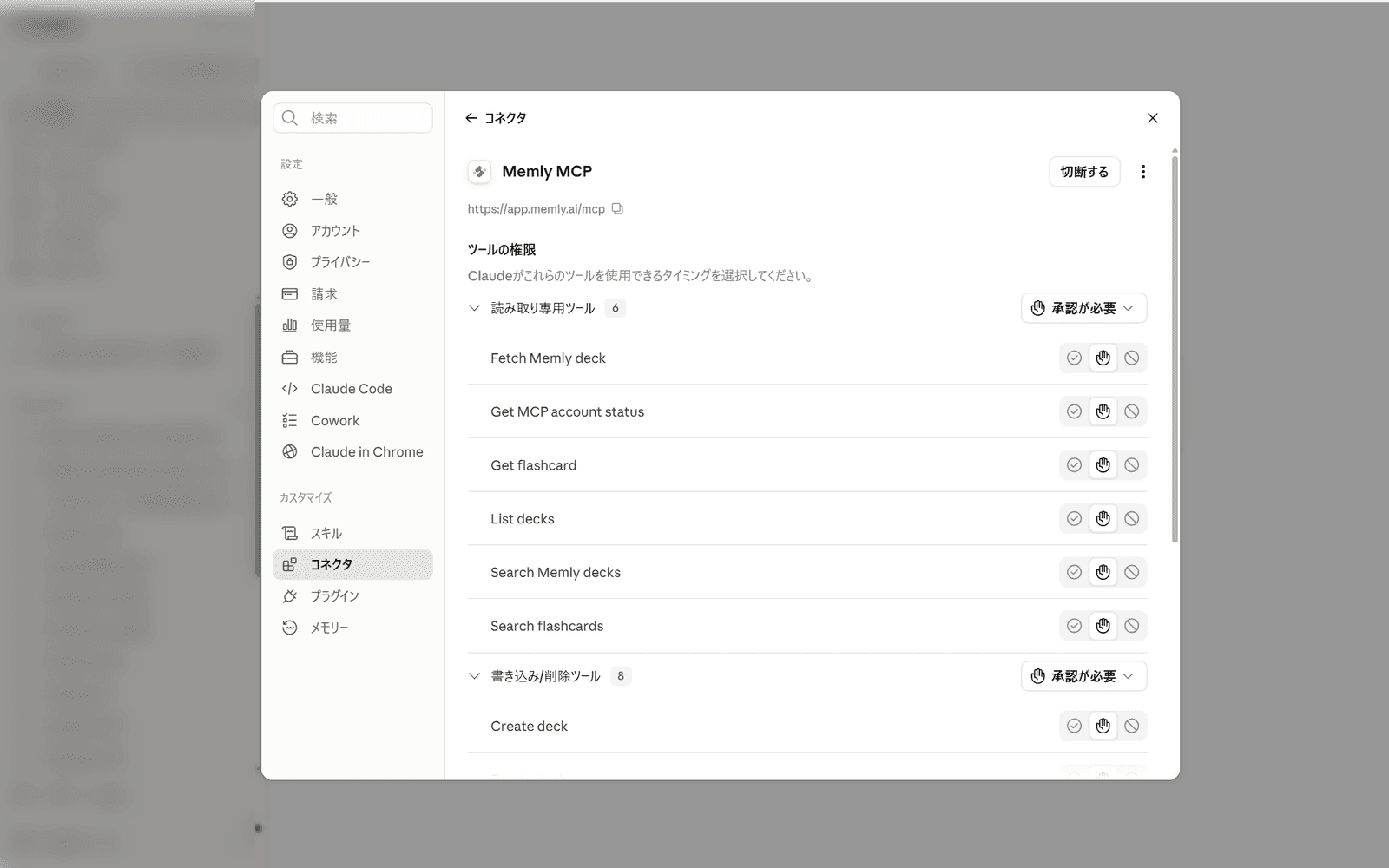Open Claude in Chrome settings

click(x=352, y=452)
